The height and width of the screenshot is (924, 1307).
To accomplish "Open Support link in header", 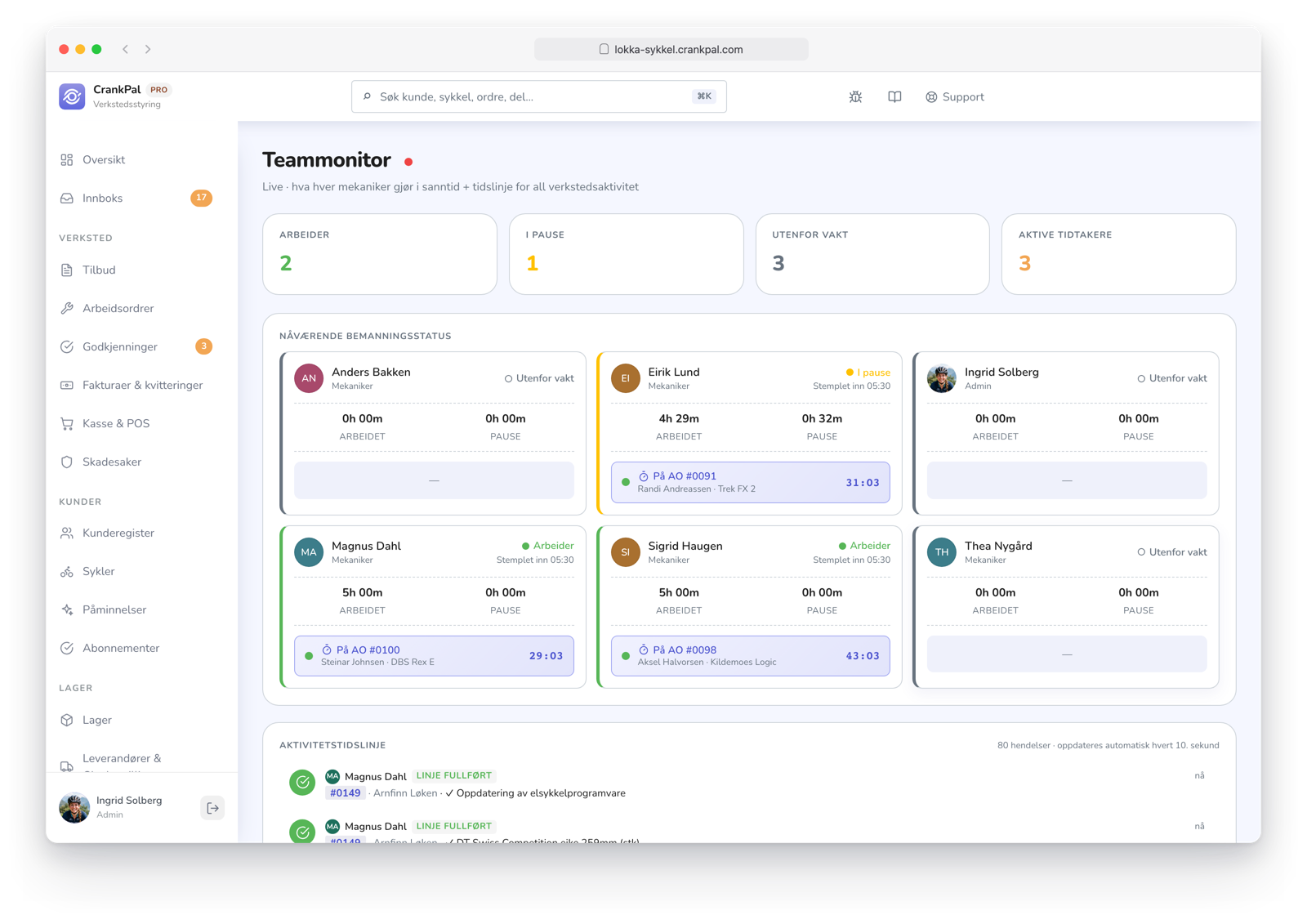I will (x=954, y=96).
